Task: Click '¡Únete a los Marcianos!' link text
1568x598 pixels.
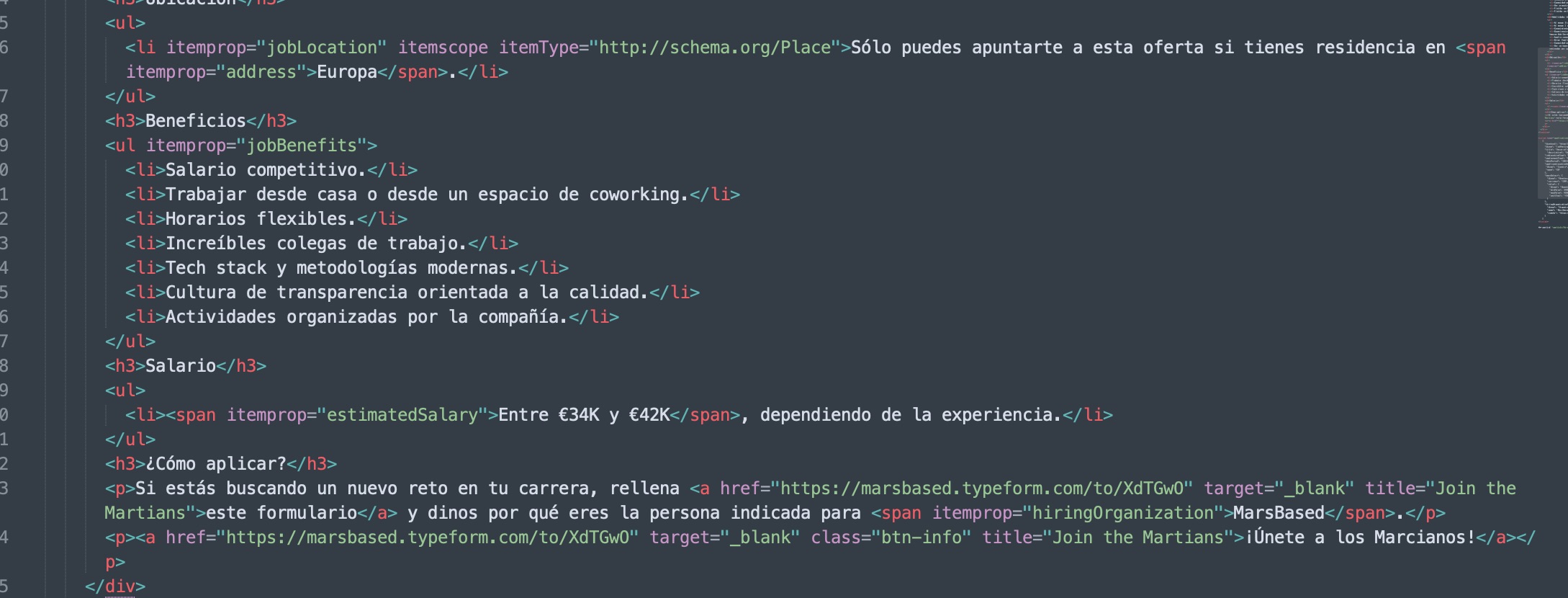Action: (1360, 537)
